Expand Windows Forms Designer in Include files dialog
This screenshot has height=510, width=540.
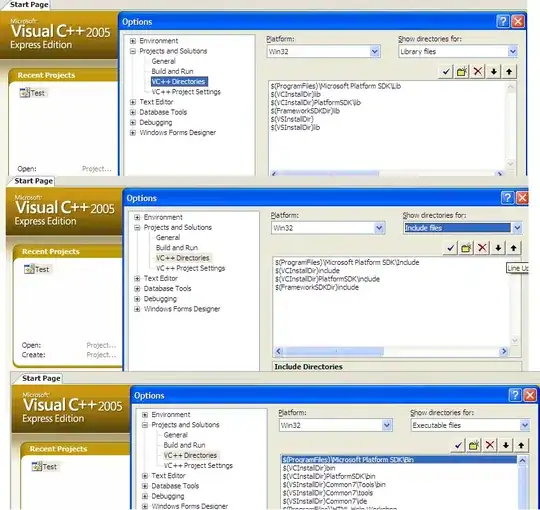(137, 309)
